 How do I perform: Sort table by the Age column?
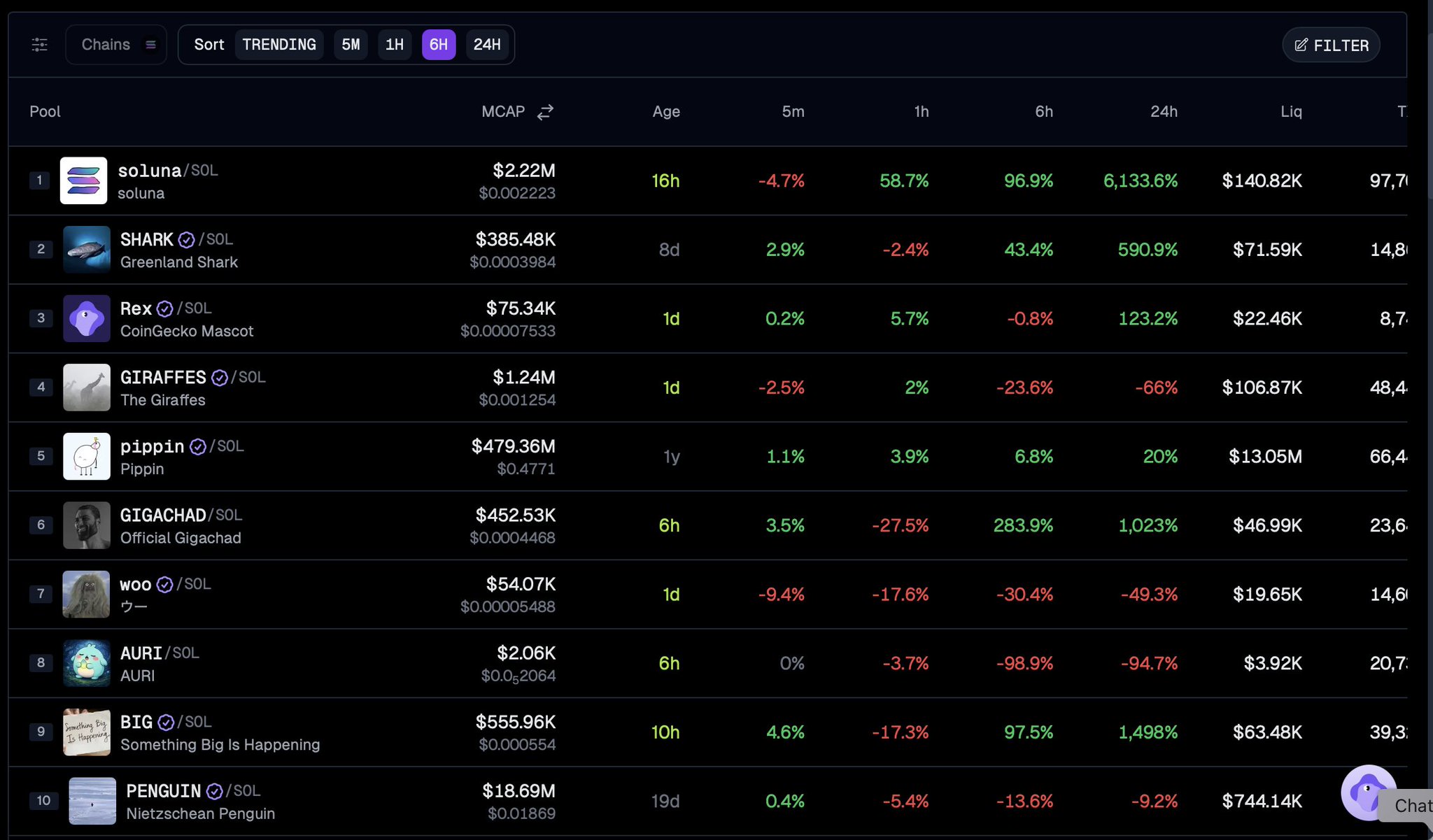tap(665, 112)
